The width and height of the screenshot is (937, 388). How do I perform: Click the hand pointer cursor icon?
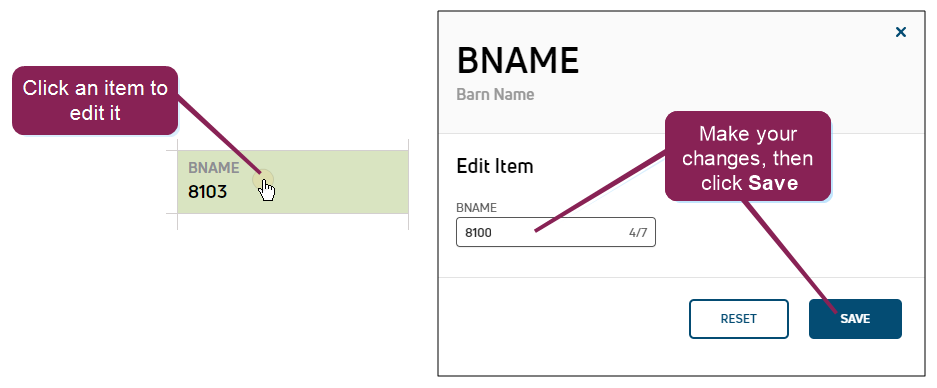click(267, 191)
